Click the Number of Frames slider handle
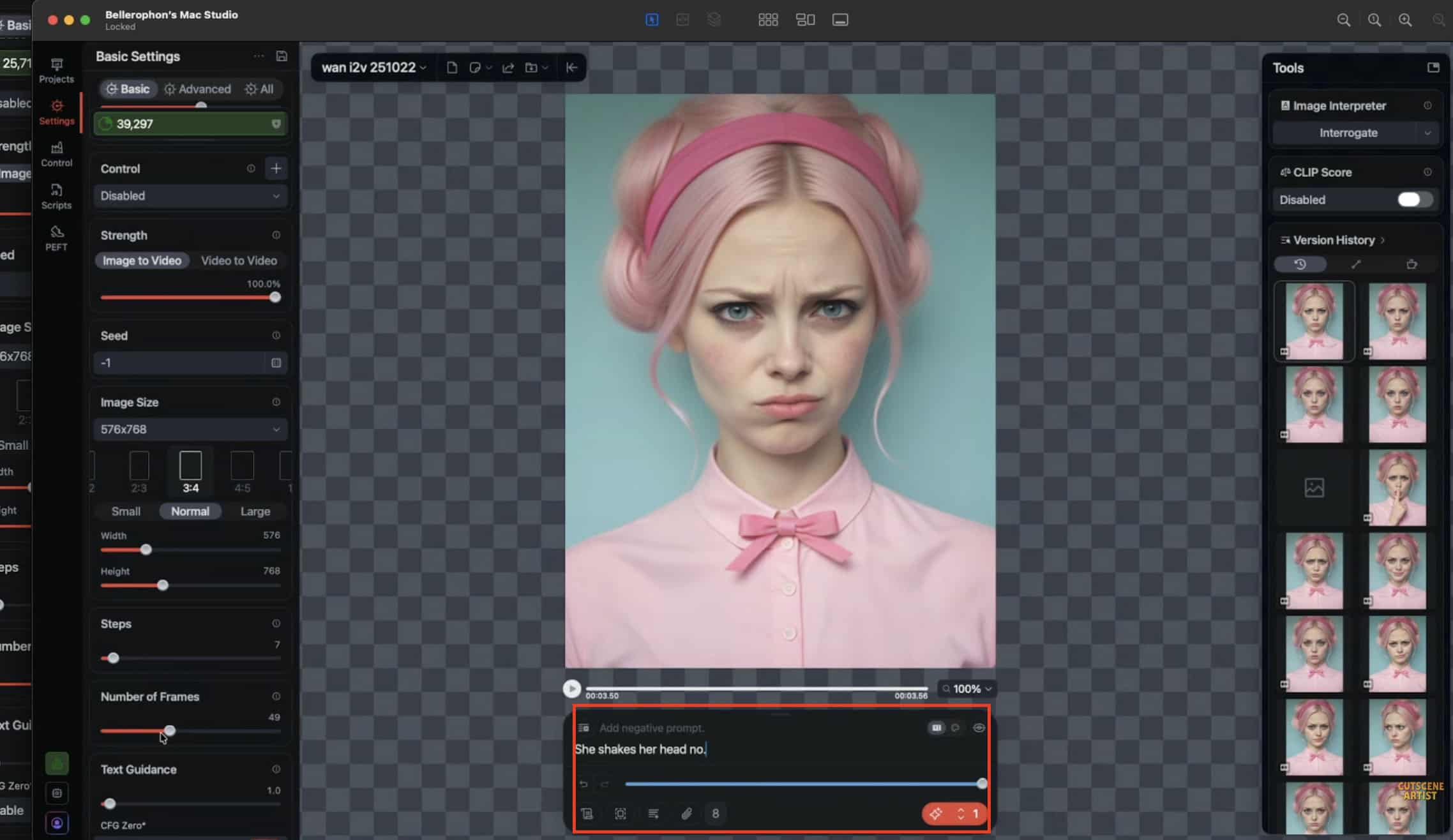Viewport: 1453px width, 840px height. pos(169,731)
